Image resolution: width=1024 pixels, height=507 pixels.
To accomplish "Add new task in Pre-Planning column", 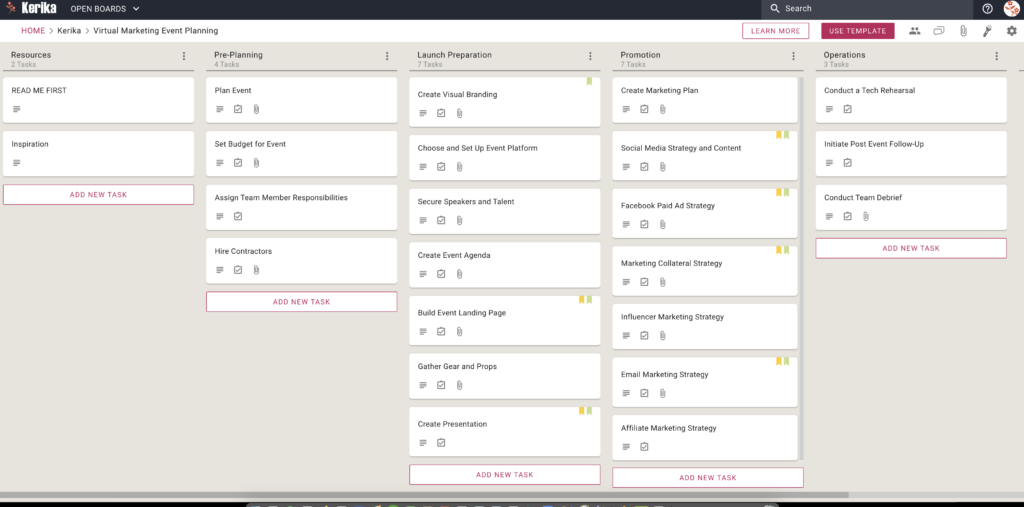I will point(302,302).
